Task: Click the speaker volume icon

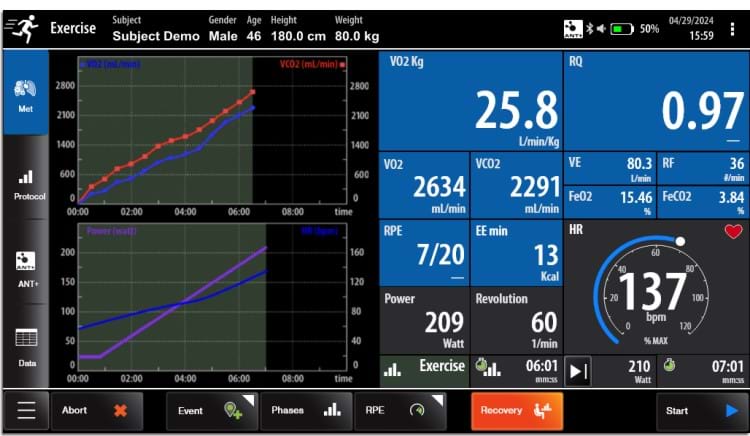Action: [600, 29]
